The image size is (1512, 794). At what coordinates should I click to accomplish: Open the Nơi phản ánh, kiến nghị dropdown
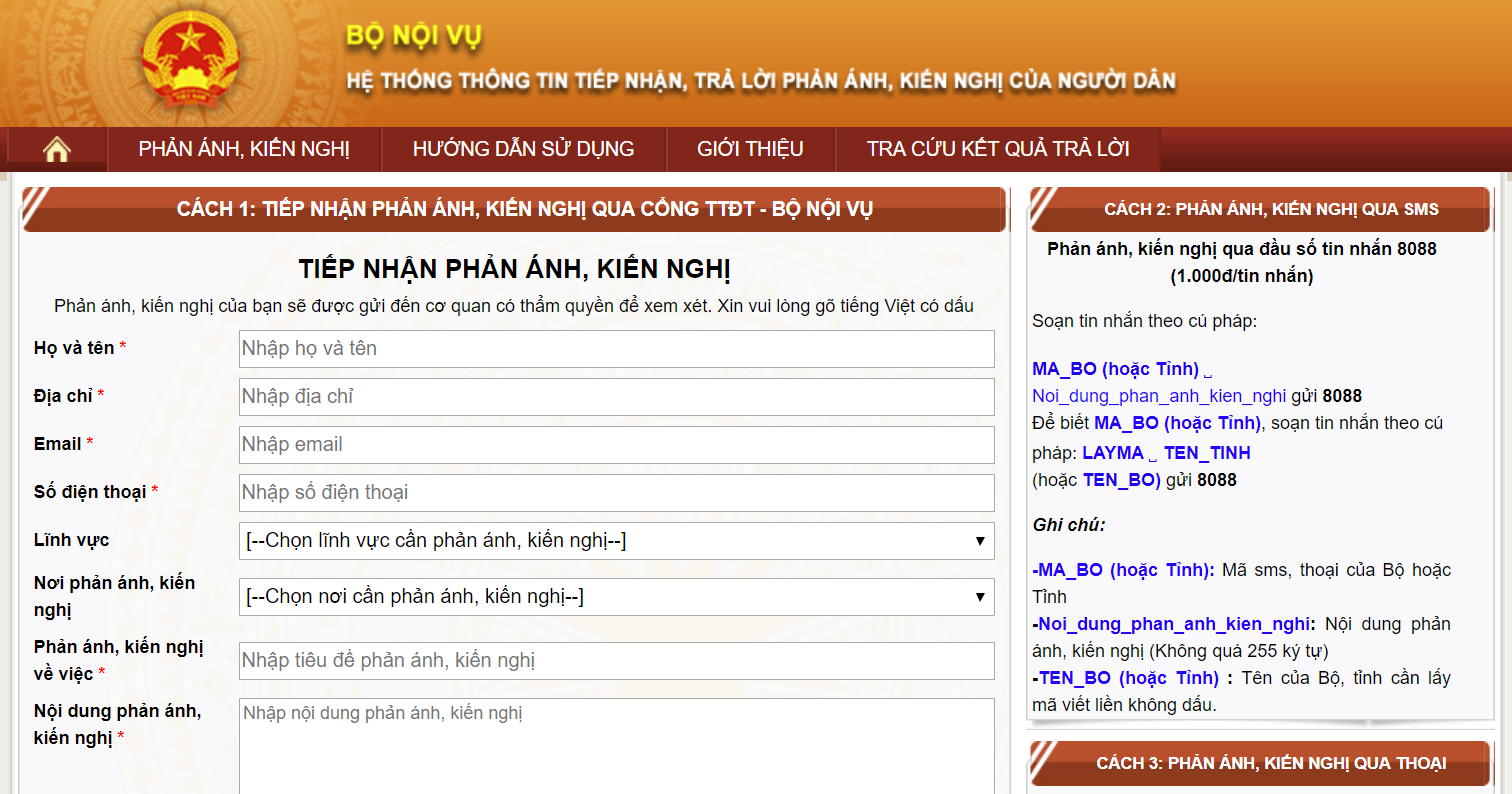(616, 597)
